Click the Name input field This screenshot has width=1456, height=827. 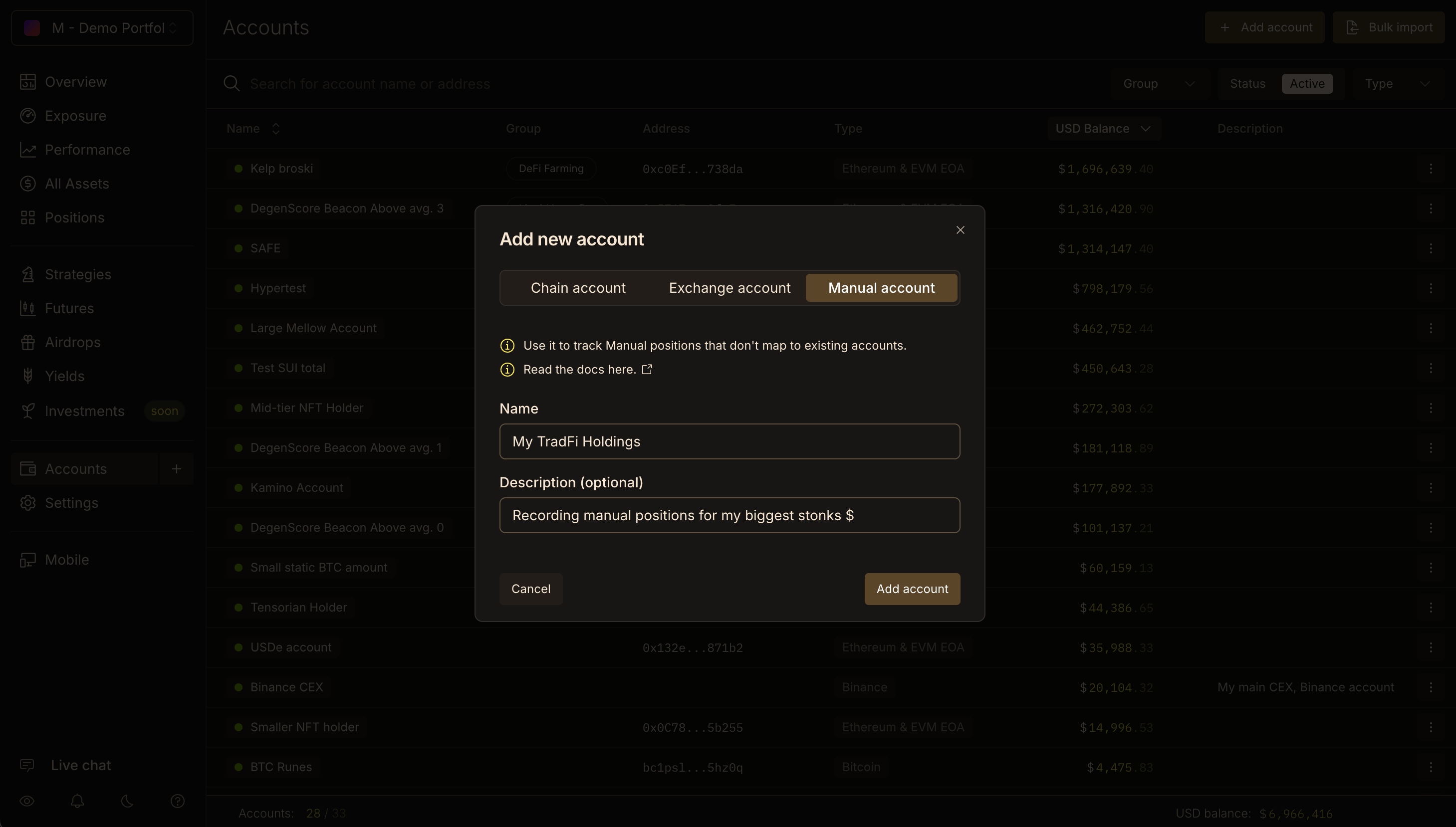click(x=729, y=441)
